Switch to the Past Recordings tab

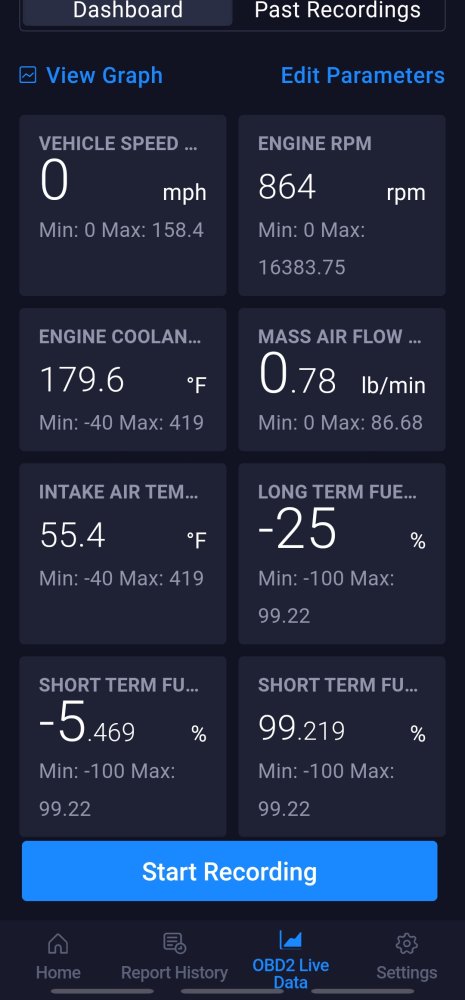click(x=337, y=10)
